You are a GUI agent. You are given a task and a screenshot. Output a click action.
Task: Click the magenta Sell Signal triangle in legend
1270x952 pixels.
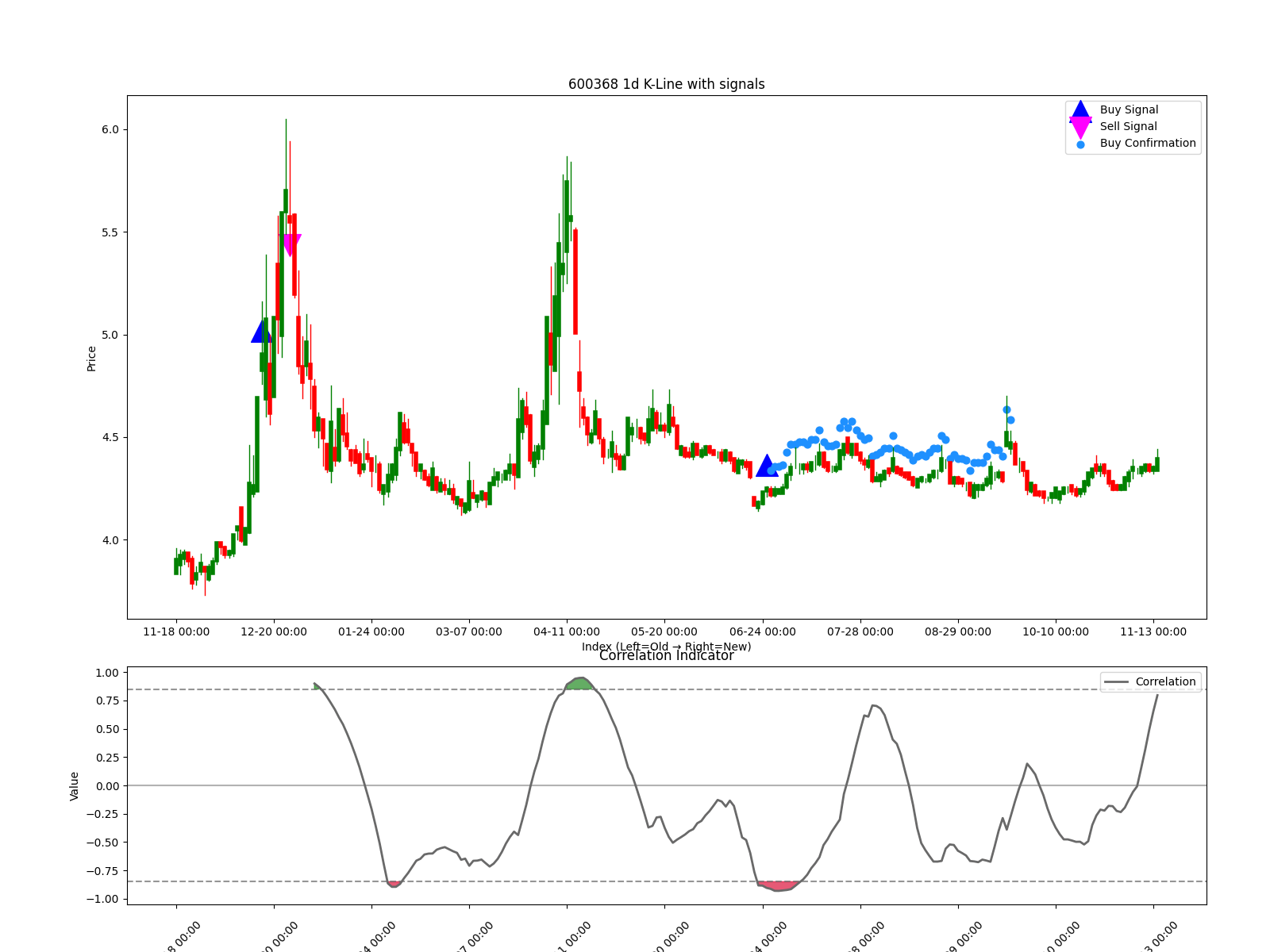[1080, 127]
